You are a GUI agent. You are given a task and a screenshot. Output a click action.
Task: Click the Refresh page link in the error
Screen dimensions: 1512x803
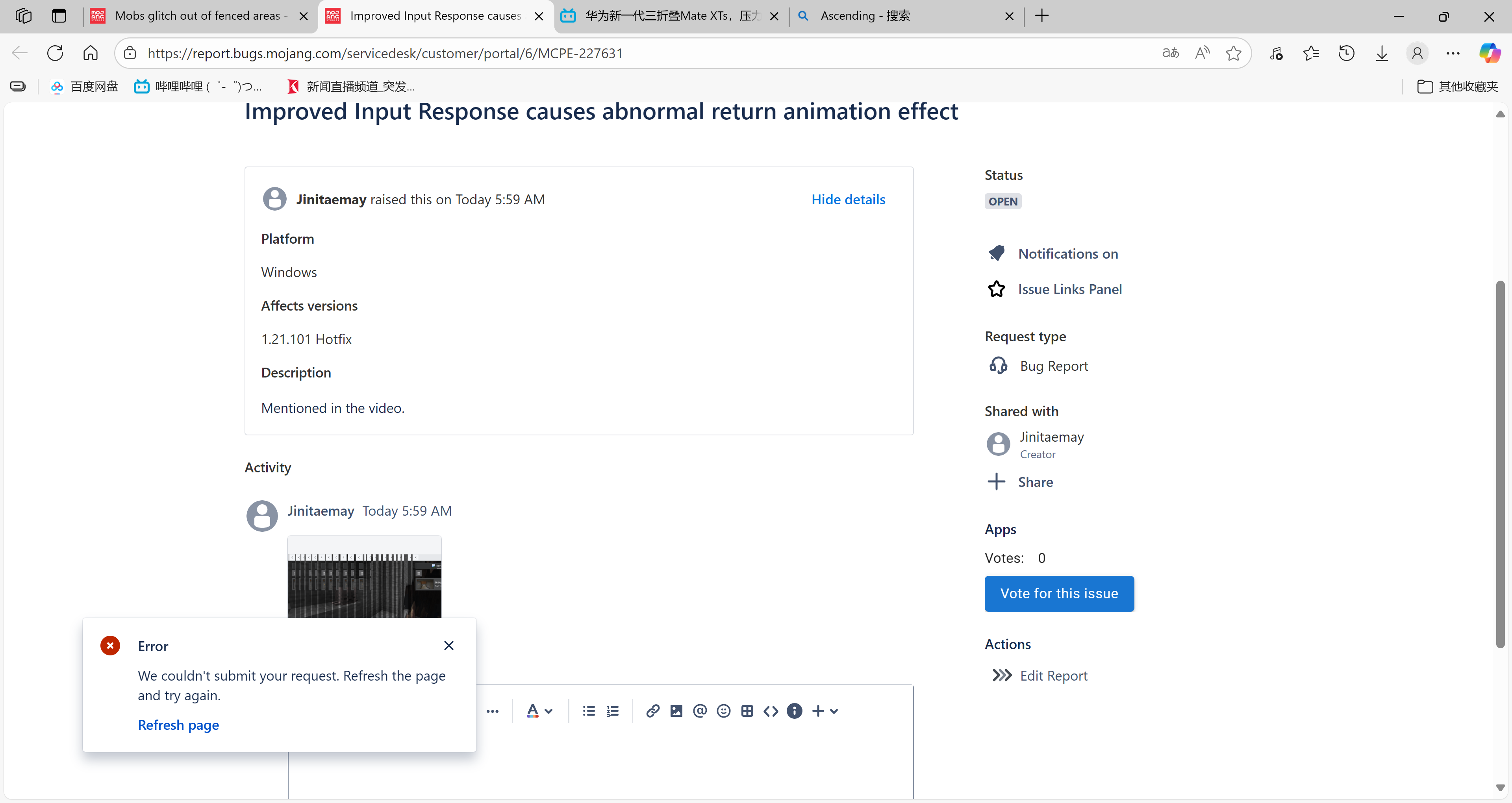coord(178,725)
